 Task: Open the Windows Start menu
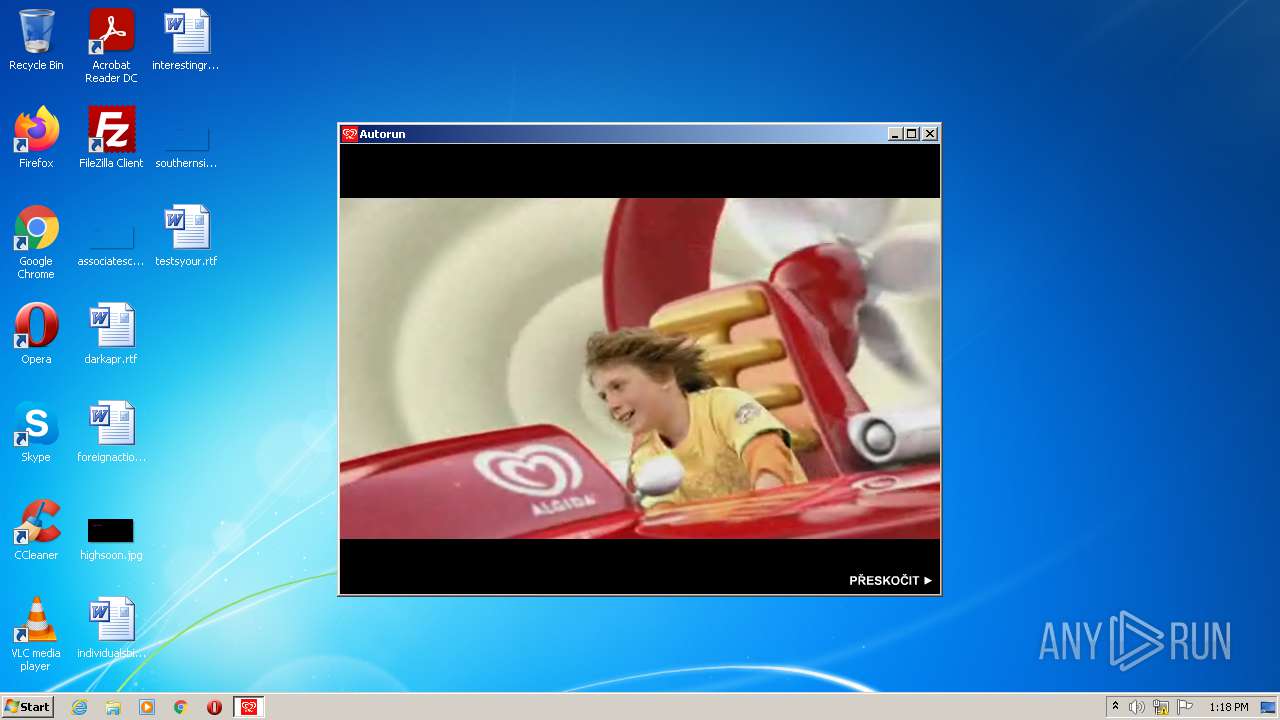[x=27, y=707]
